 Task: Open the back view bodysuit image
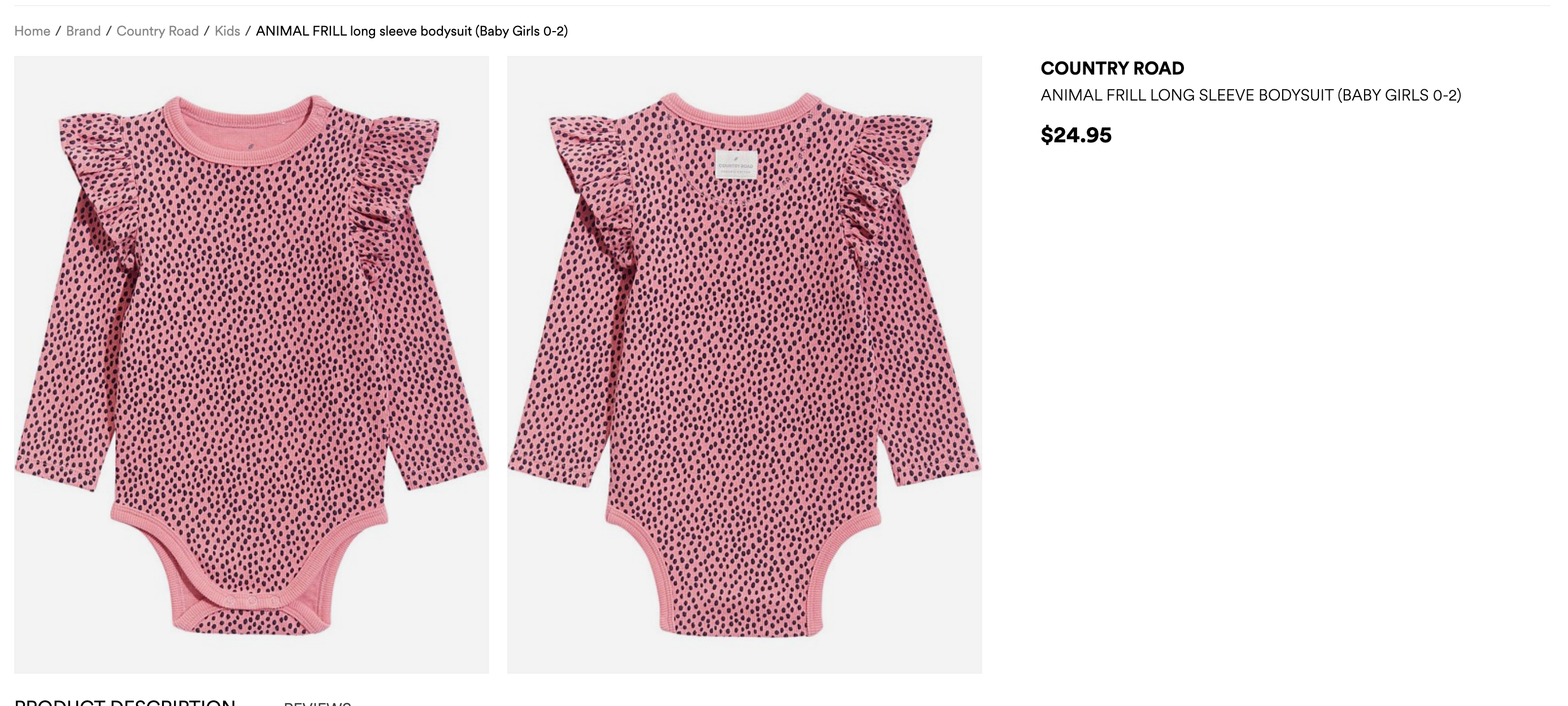coord(744,364)
